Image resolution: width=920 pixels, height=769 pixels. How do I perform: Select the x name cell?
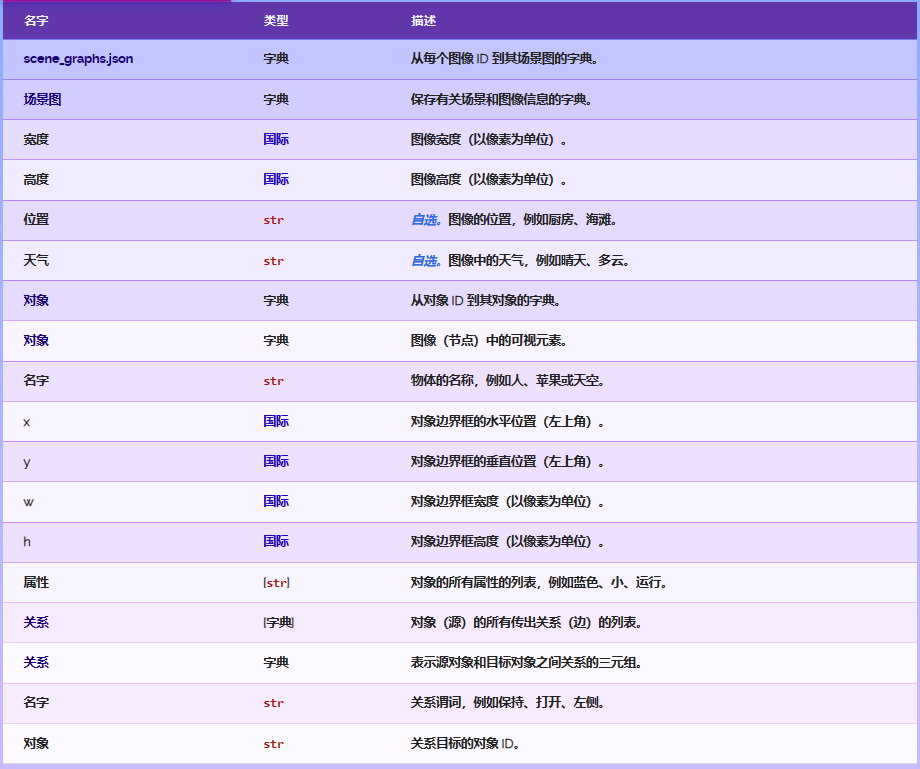(26, 422)
